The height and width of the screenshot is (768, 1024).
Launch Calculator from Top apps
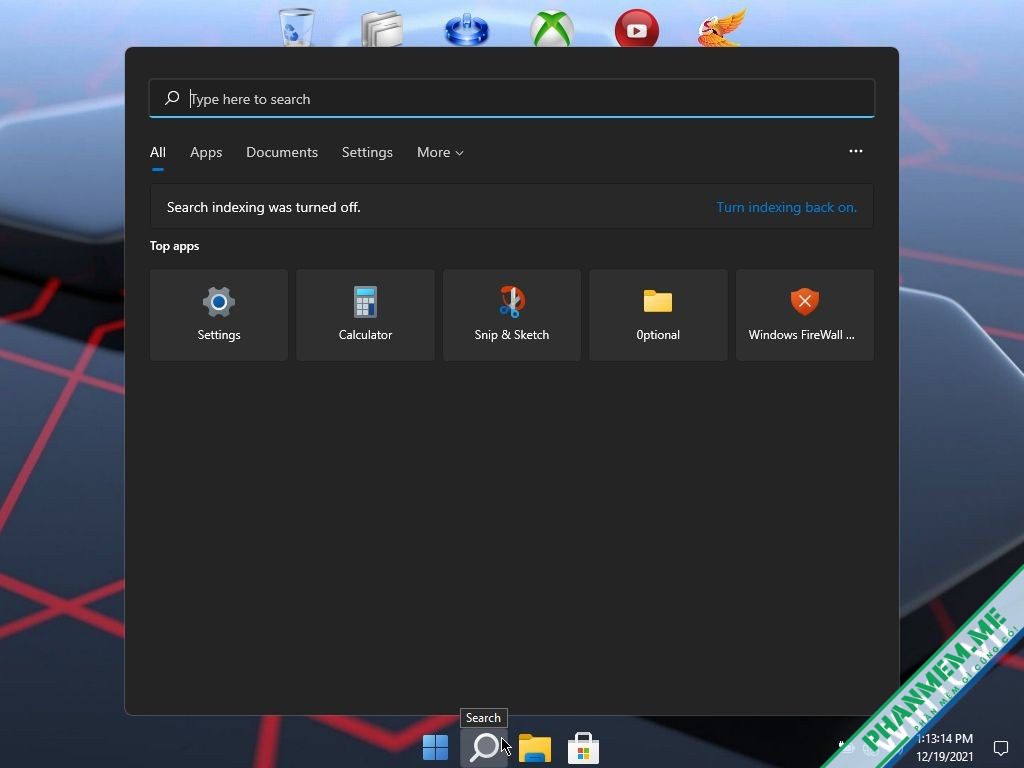365,315
